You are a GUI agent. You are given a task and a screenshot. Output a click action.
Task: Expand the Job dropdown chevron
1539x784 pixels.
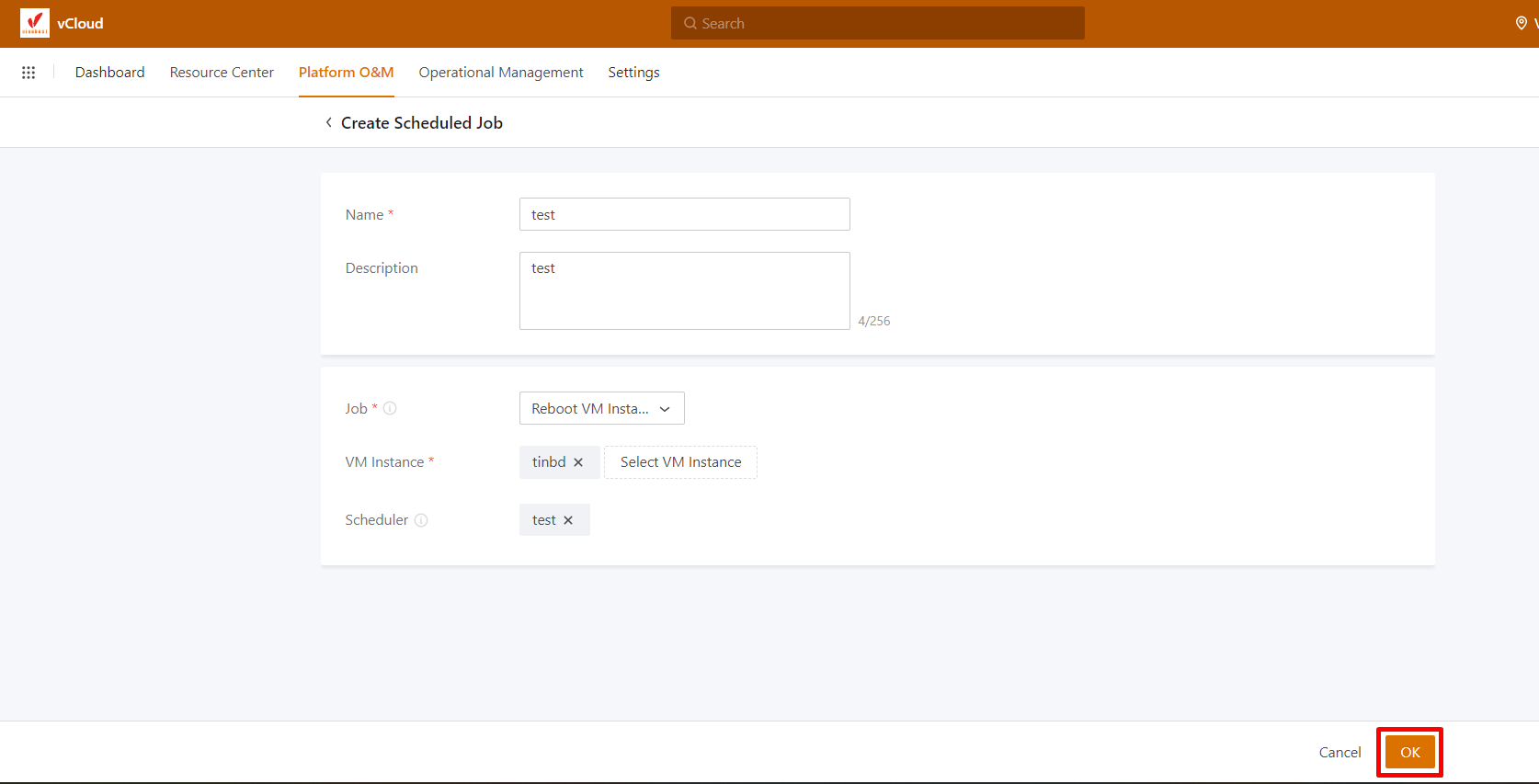(665, 409)
